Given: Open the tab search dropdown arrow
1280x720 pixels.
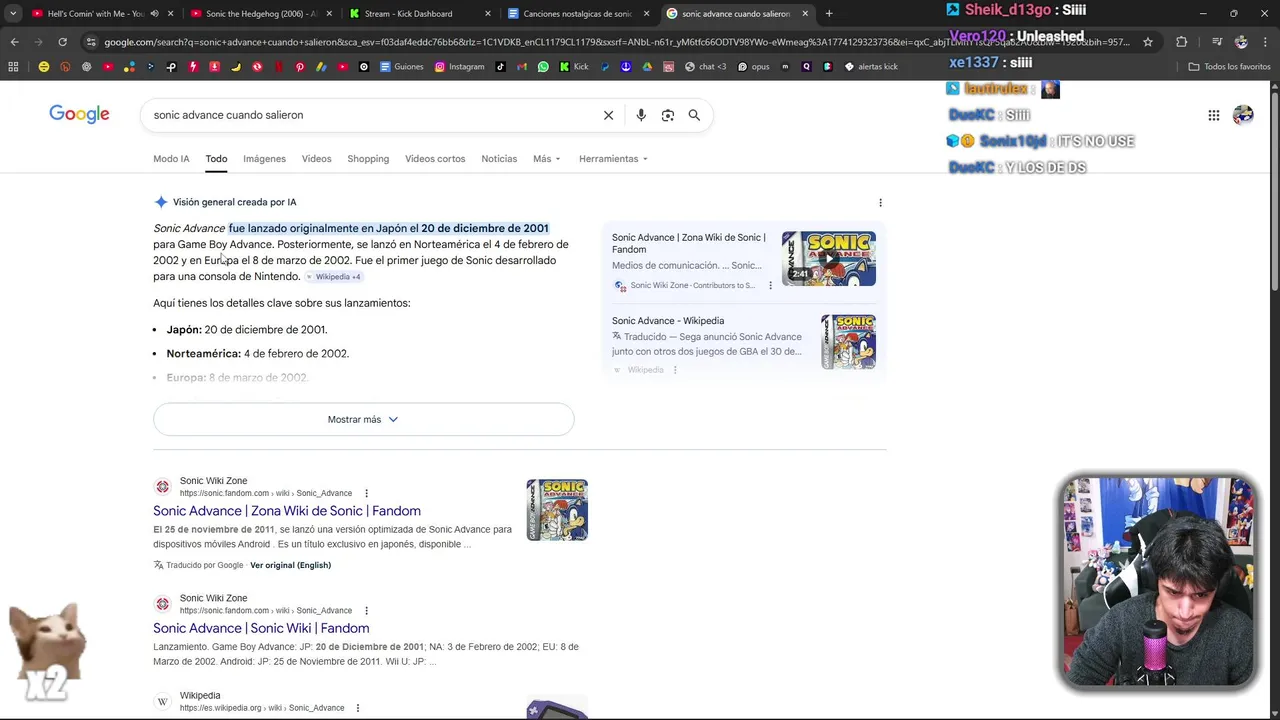Looking at the screenshot, I should 13,14.
